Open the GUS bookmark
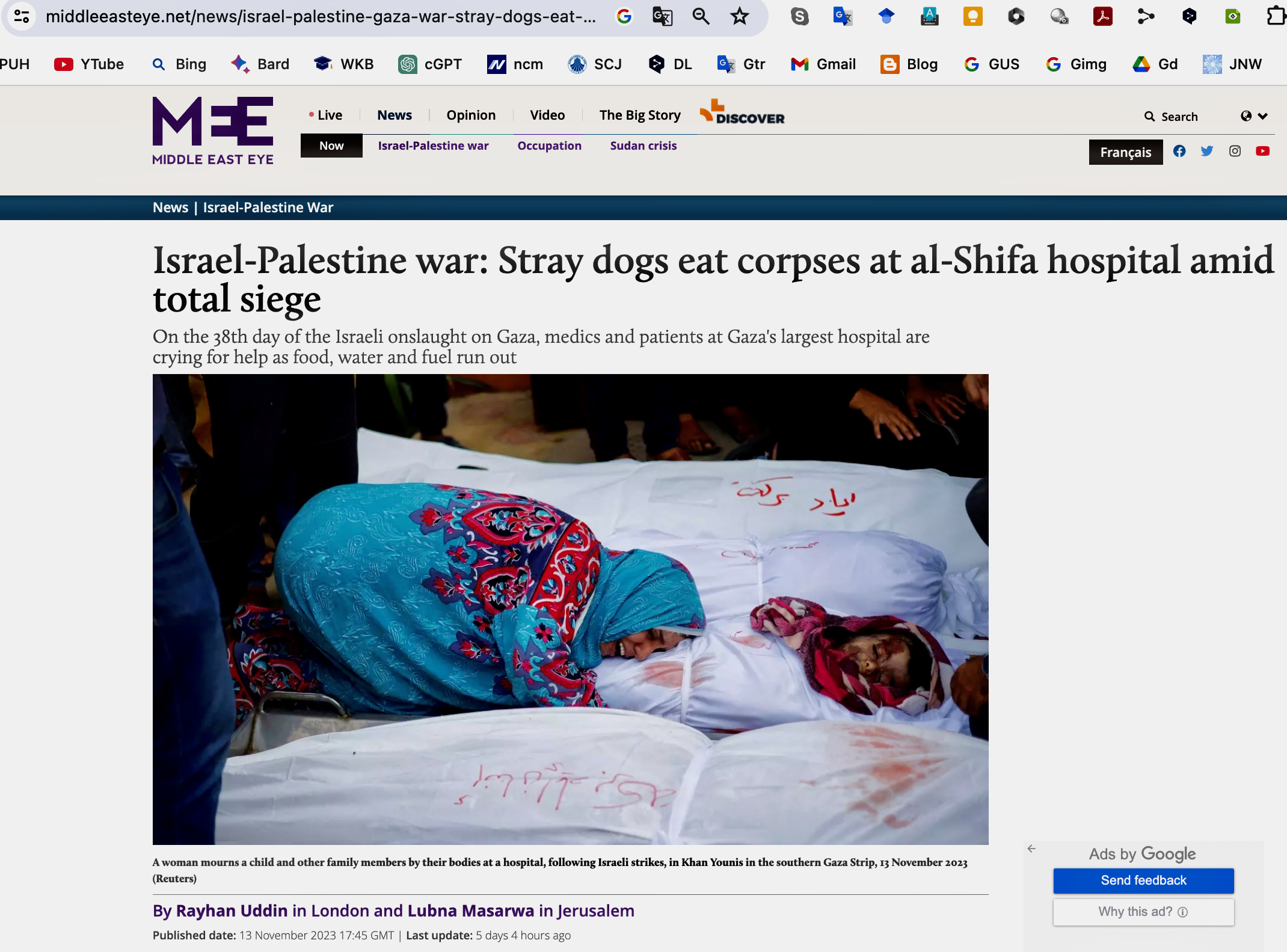1287x952 pixels. point(992,64)
